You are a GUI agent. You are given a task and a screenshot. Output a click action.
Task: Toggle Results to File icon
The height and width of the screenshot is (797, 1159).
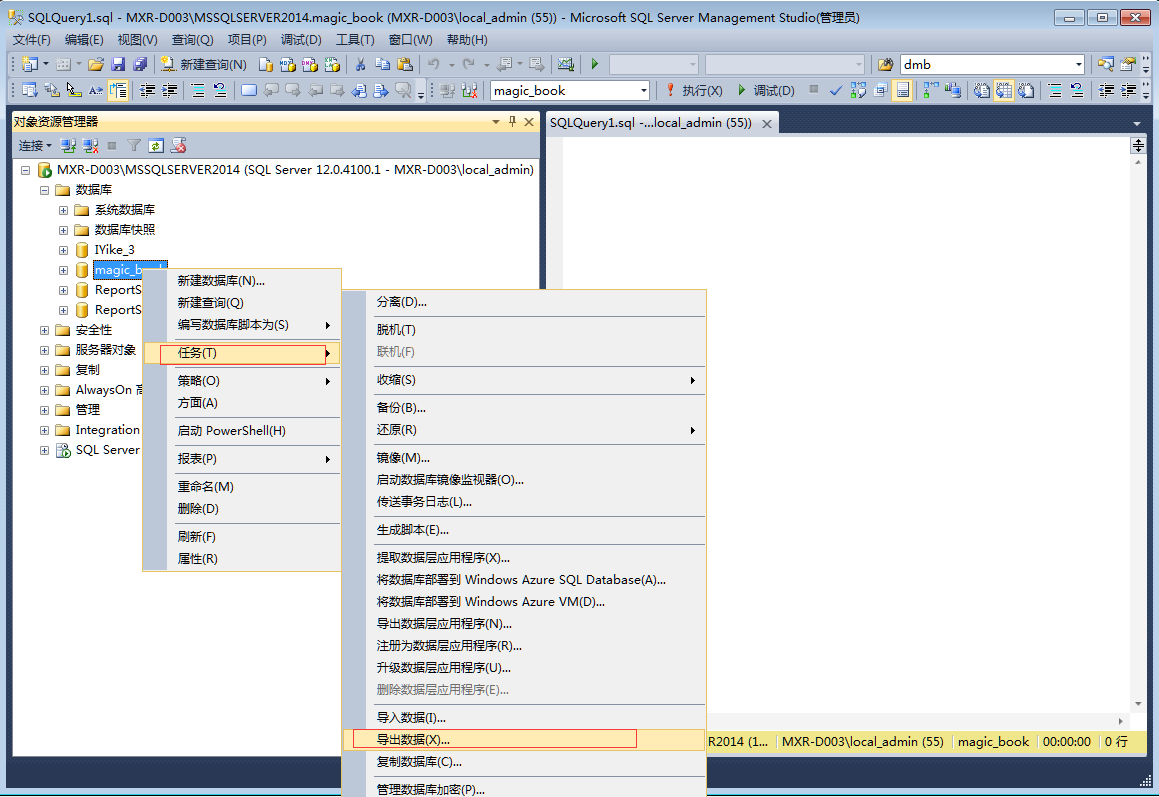pyautogui.click(x=1026, y=90)
